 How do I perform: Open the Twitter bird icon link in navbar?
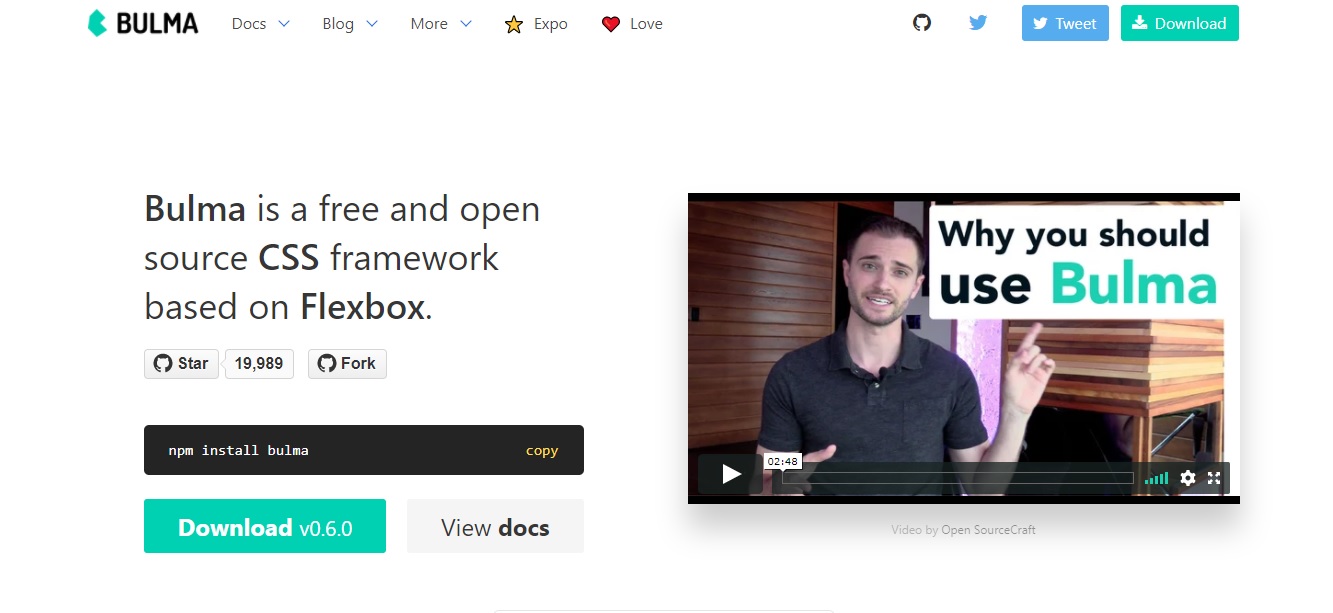click(978, 23)
